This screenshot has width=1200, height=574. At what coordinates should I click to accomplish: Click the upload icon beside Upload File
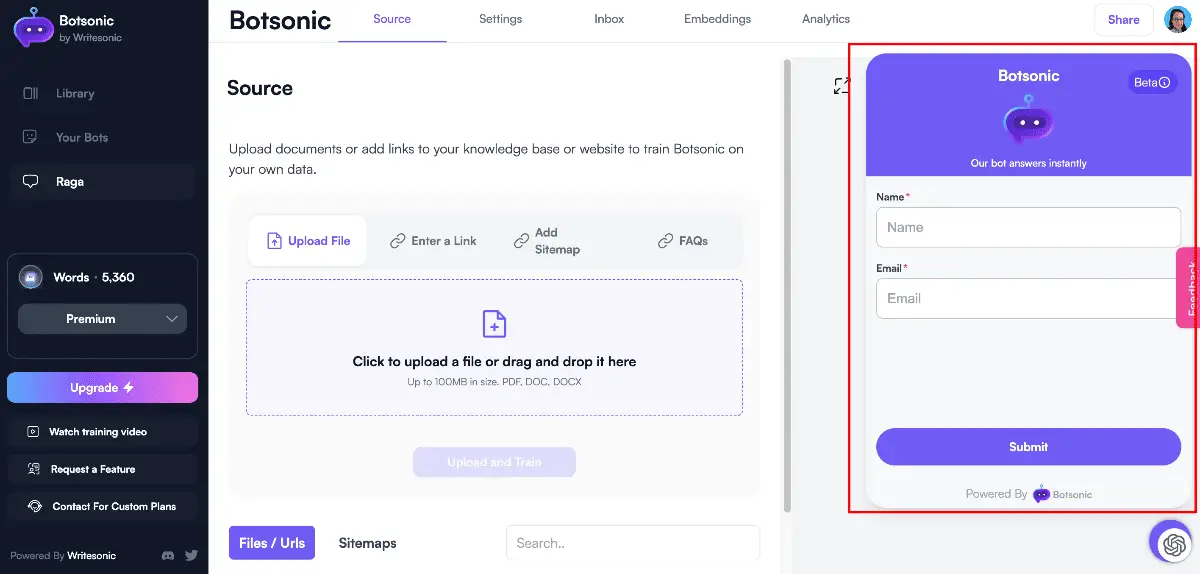point(274,241)
